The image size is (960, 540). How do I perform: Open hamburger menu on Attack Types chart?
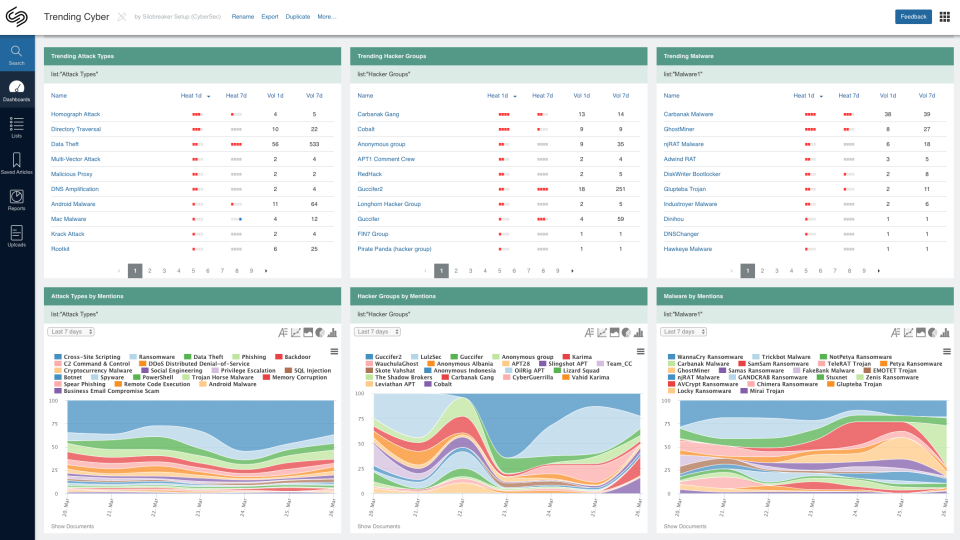pos(334,351)
